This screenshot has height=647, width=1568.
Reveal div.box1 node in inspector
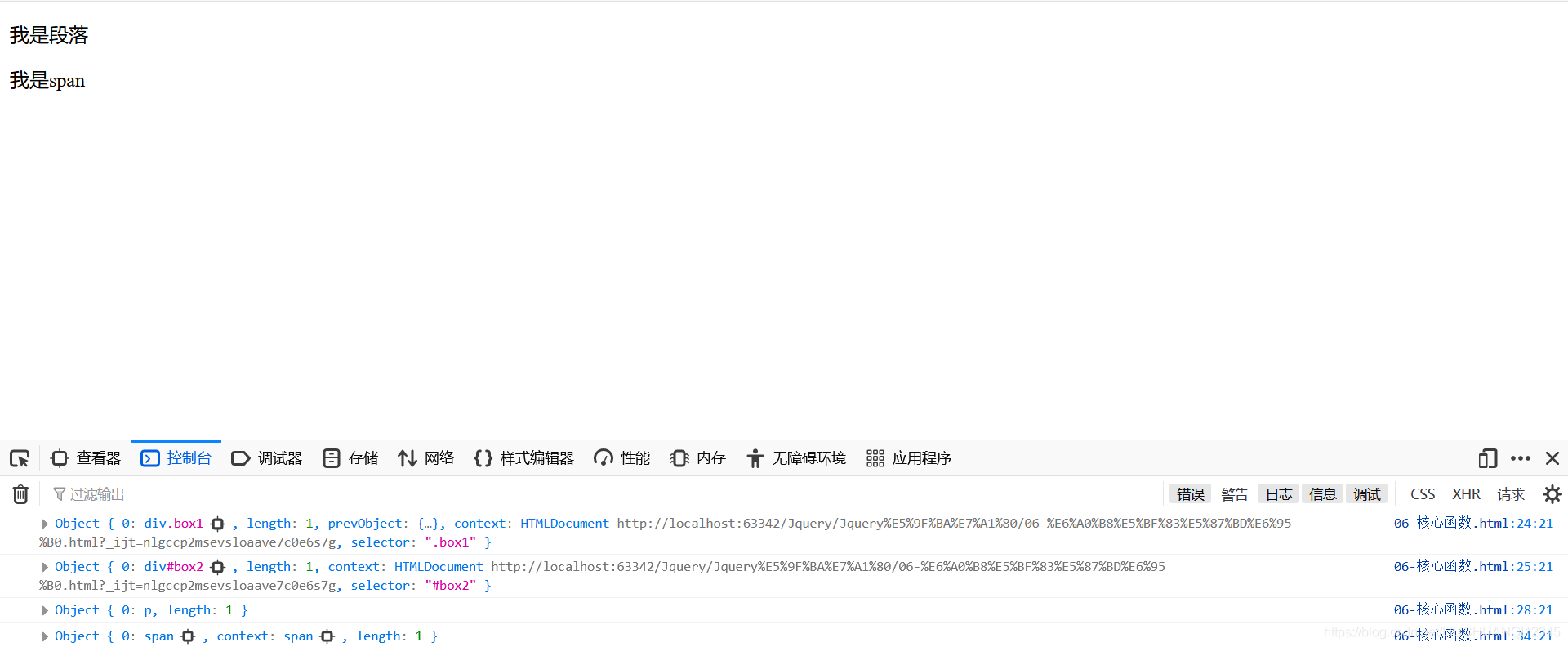(217, 524)
